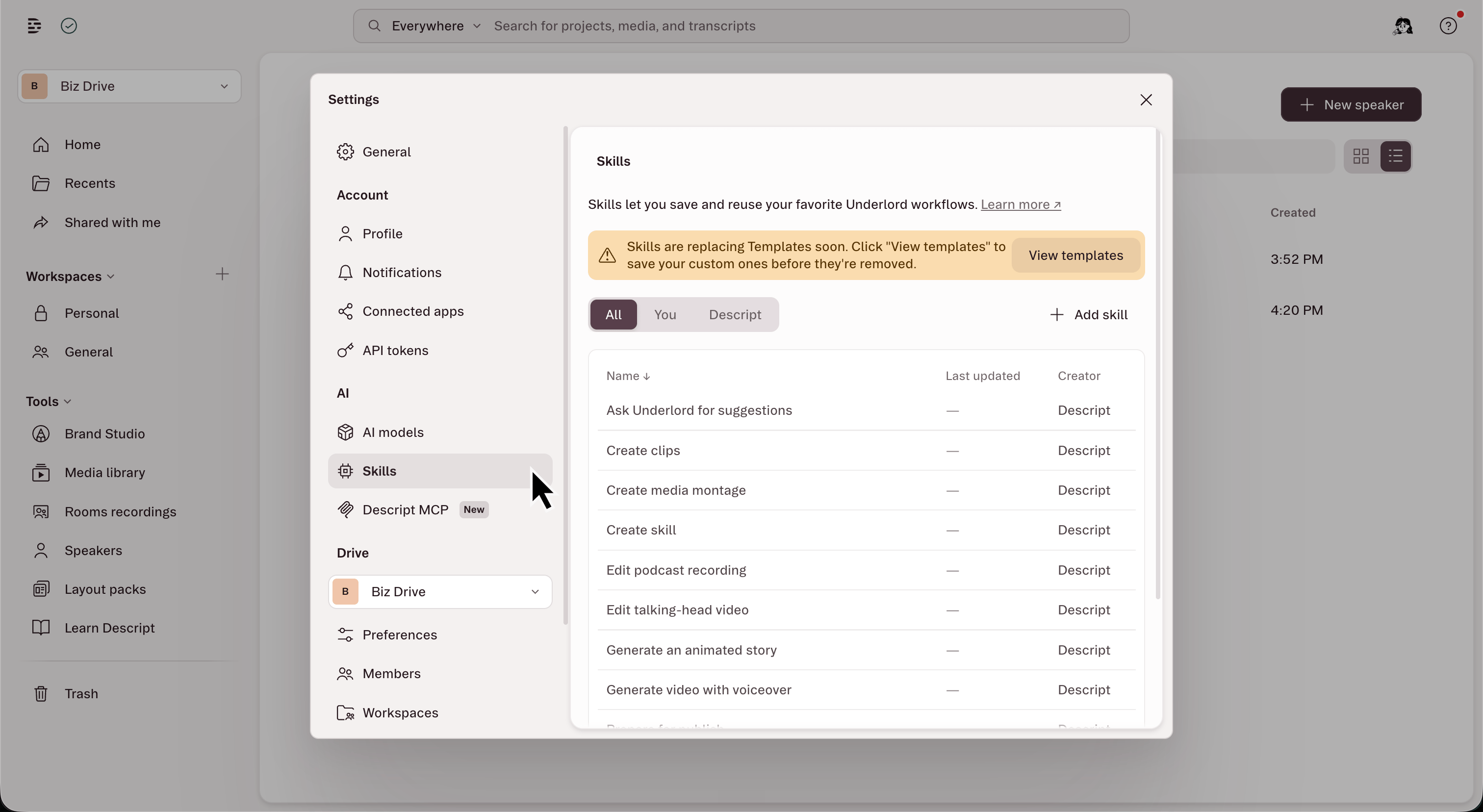
Task: Select the All skills filter tab
Action: pyautogui.click(x=614, y=315)
